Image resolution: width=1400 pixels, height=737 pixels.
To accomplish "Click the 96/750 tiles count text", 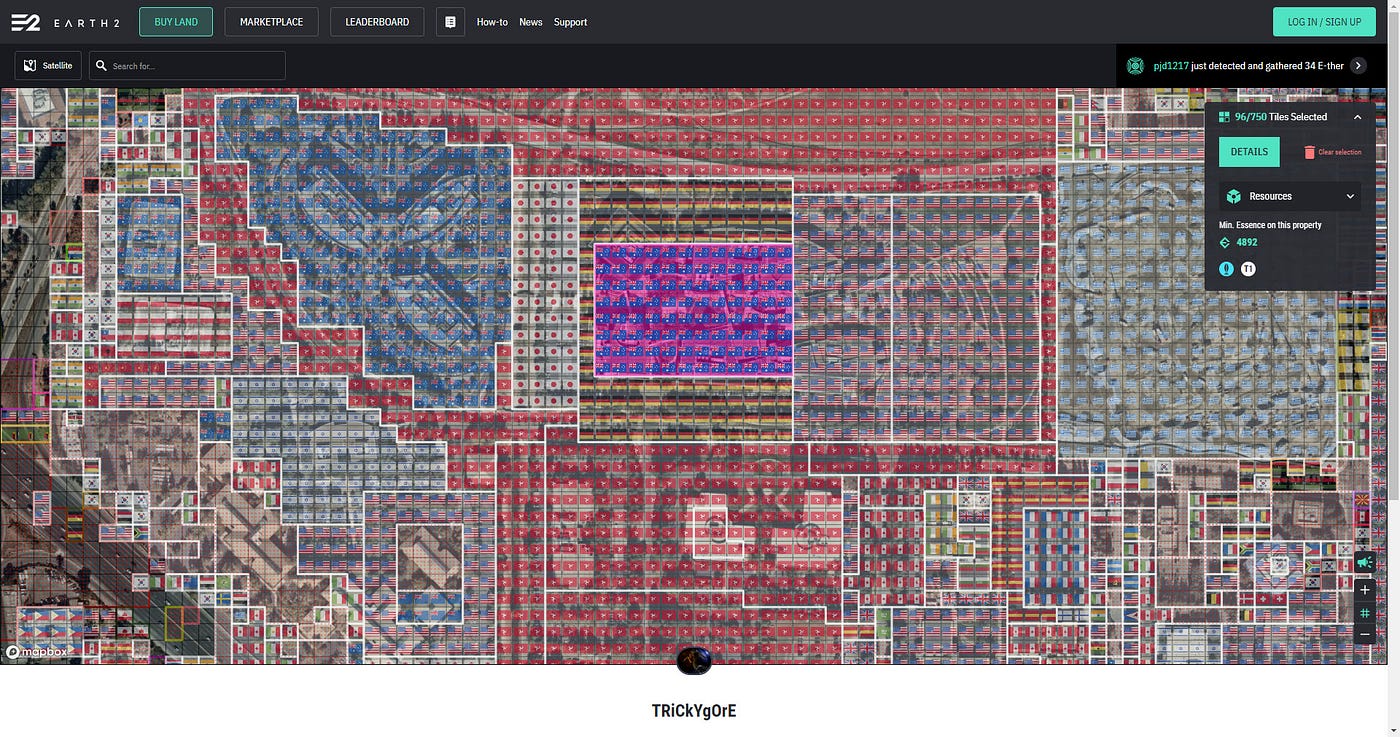I will click(x=1251, y=117).
